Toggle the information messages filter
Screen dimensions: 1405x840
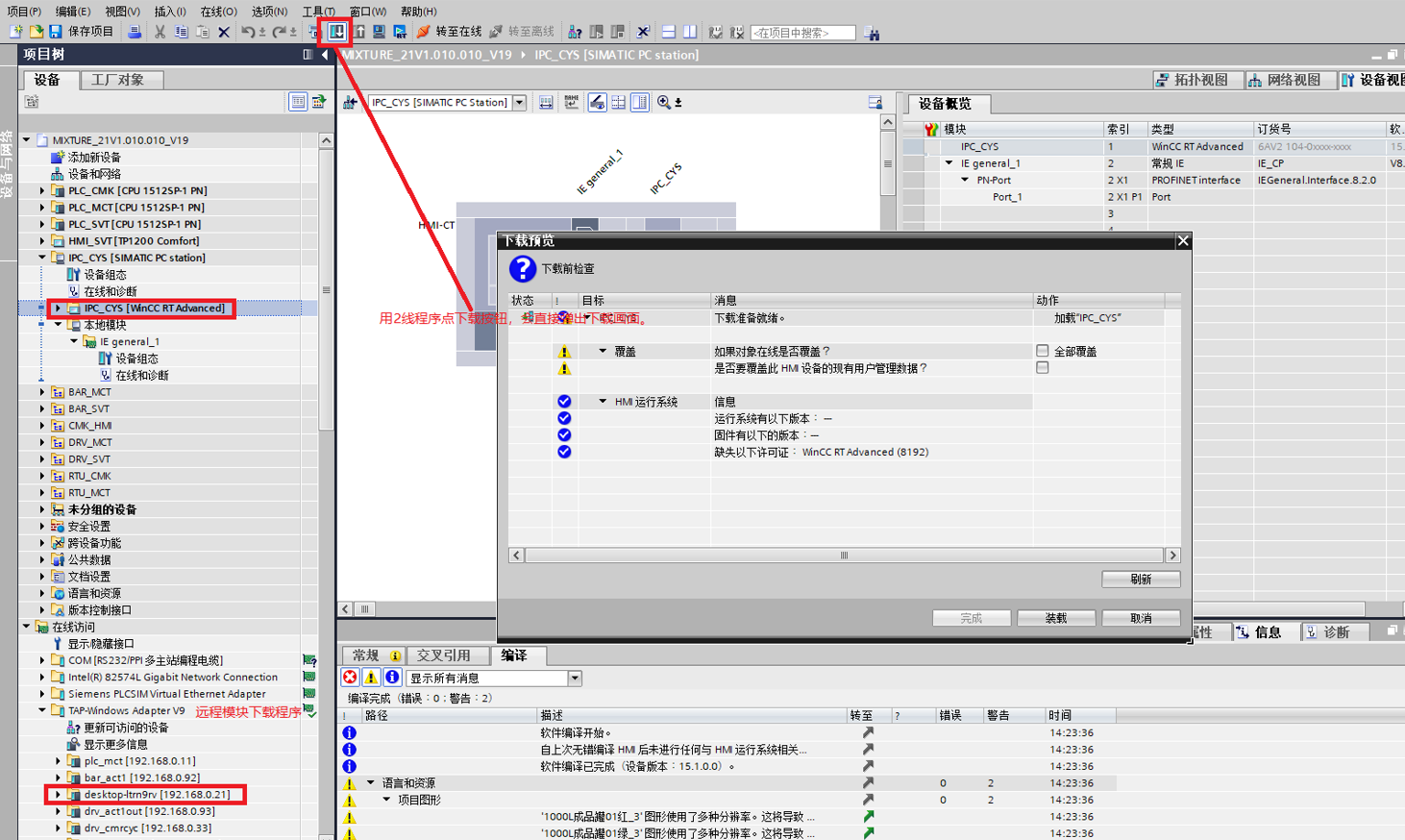tap(392, 678)
